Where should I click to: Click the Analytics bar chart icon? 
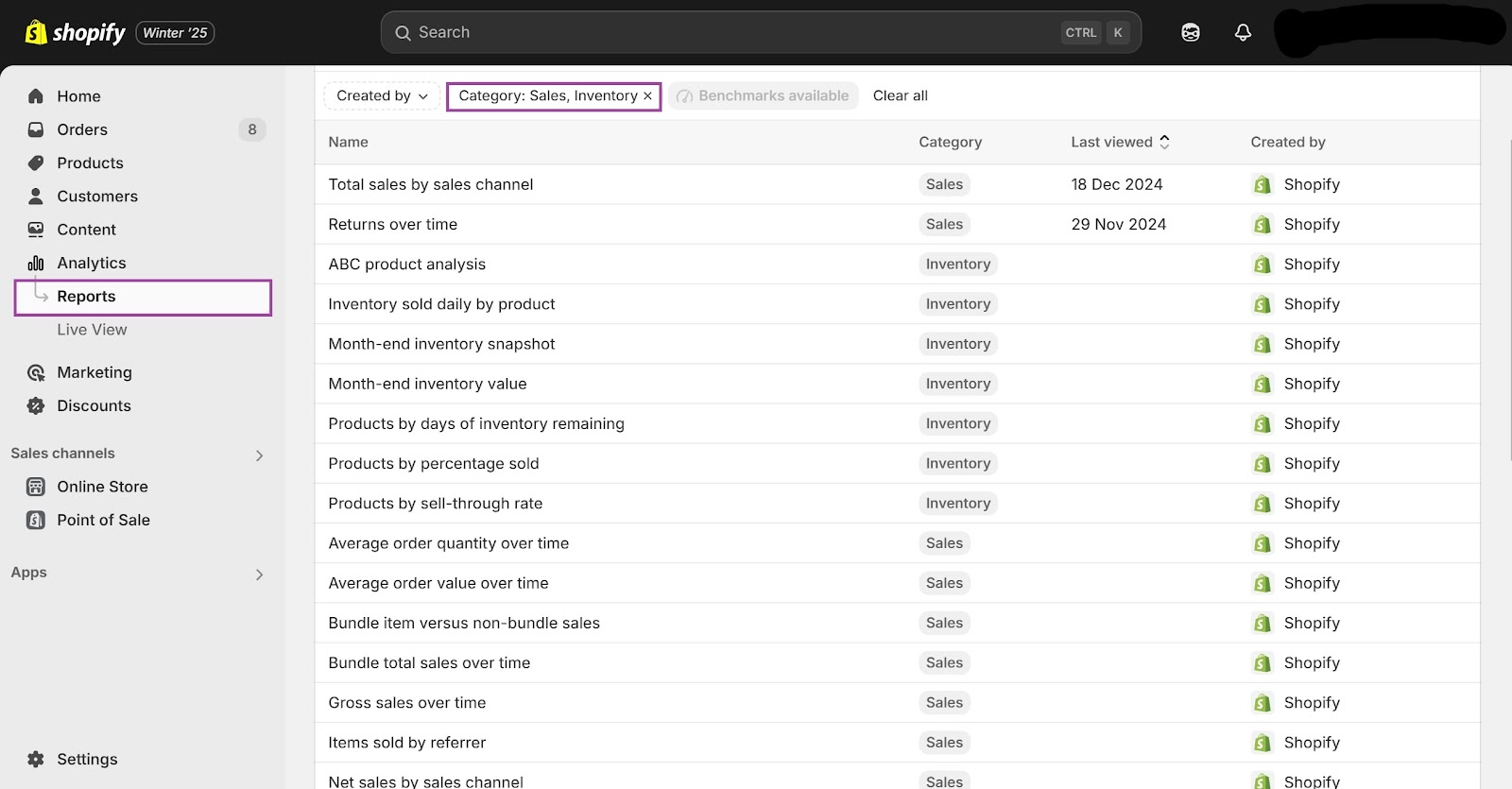coord(36,263)
